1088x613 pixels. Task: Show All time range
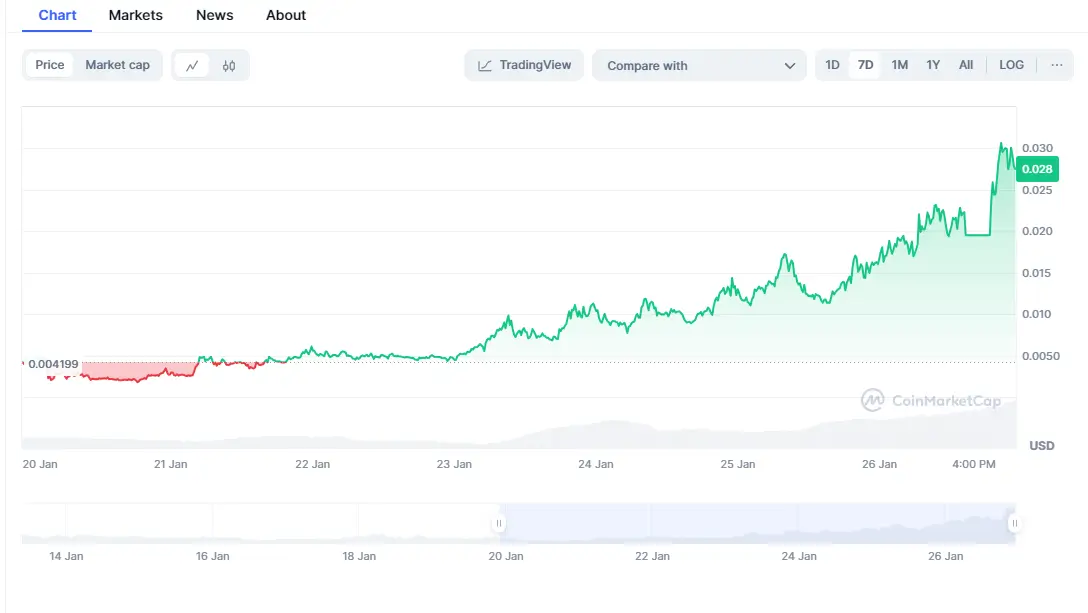[966, 65]
